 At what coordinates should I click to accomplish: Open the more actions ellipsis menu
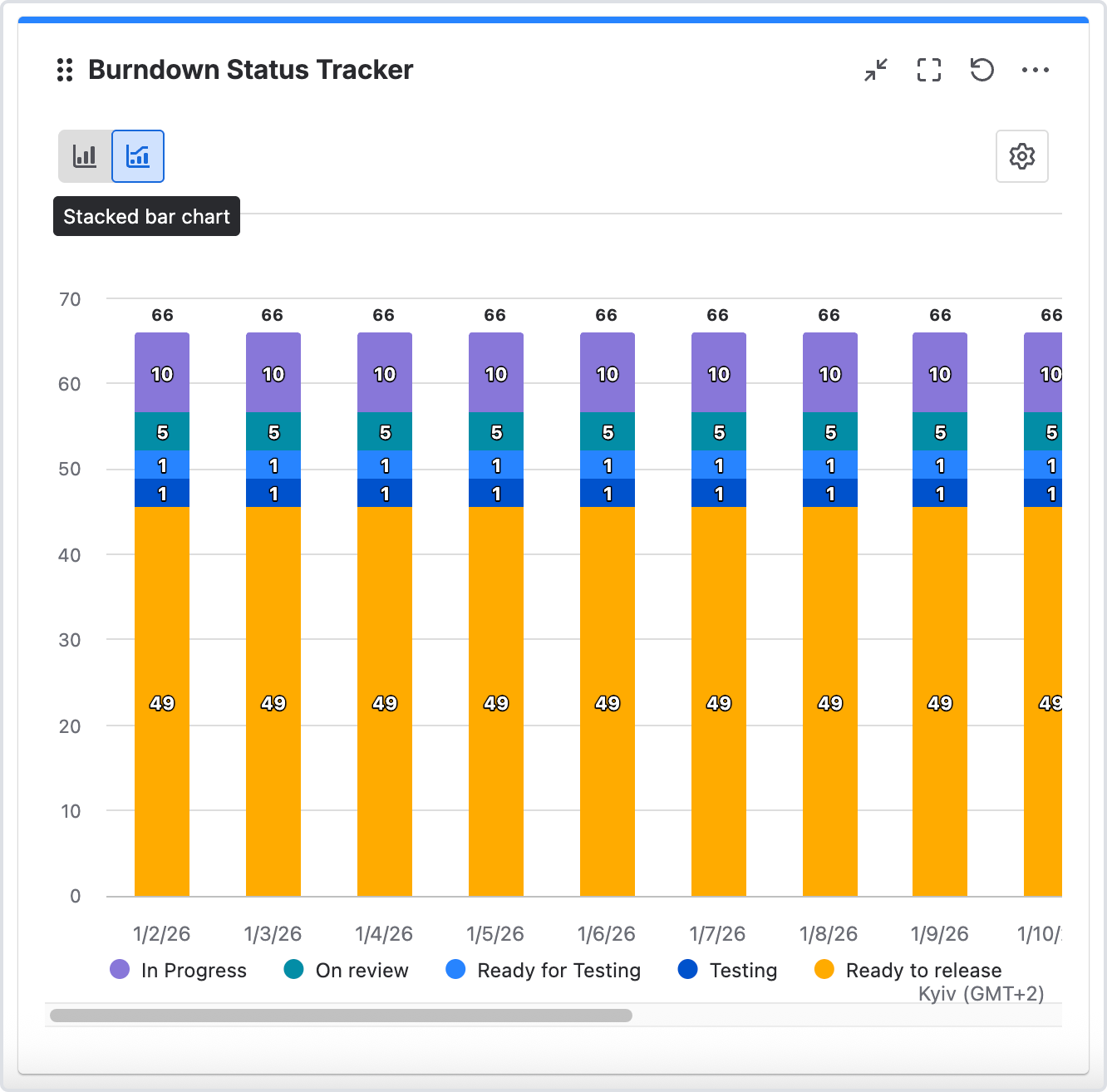1036,71
